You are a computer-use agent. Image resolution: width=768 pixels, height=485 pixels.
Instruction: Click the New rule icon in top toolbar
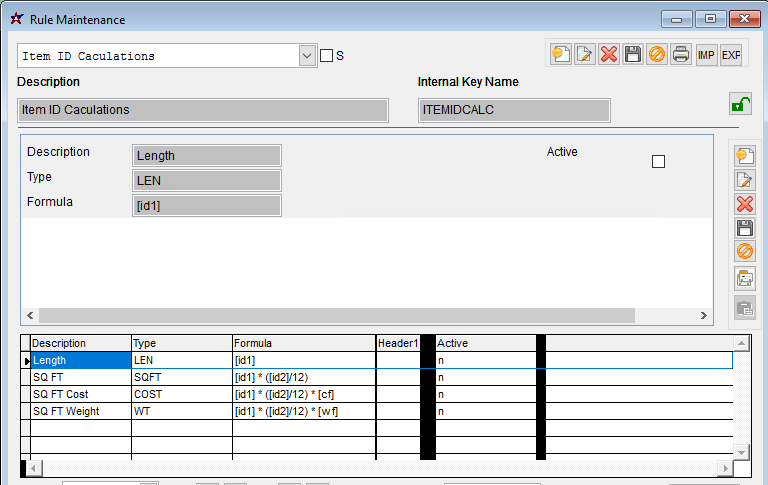pos(561,55)
